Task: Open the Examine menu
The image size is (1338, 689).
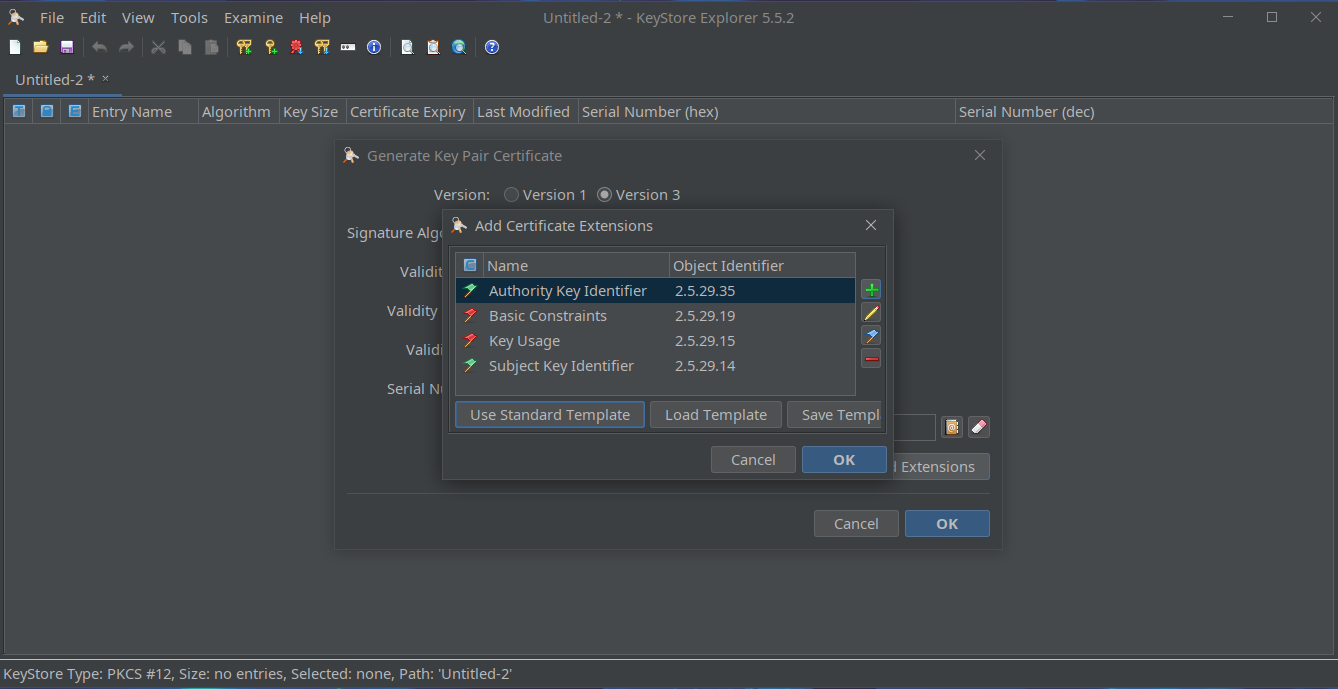Action: click(x=253, y=18)
